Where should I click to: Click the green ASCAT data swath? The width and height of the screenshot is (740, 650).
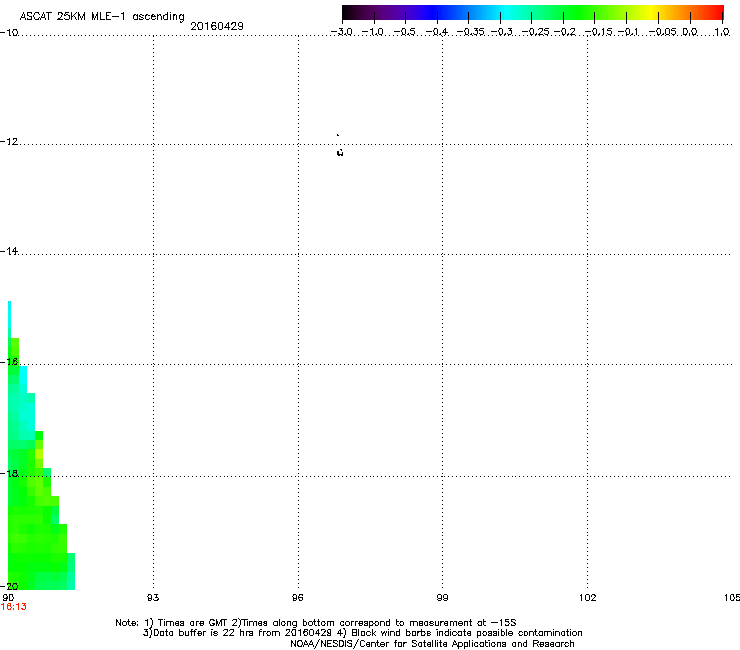tap(33, 519)
